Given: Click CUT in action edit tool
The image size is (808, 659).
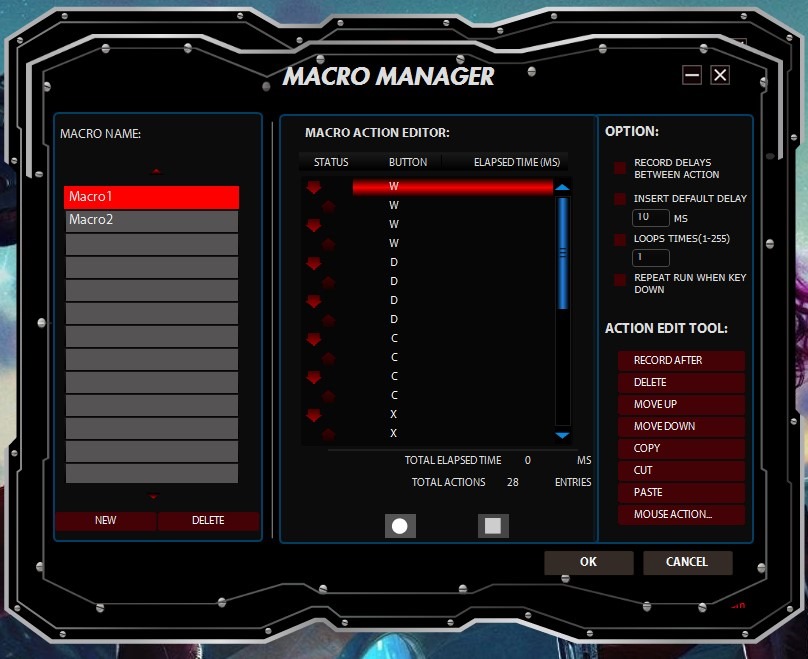Looking at the screenshot, I should tap(681, 470).
